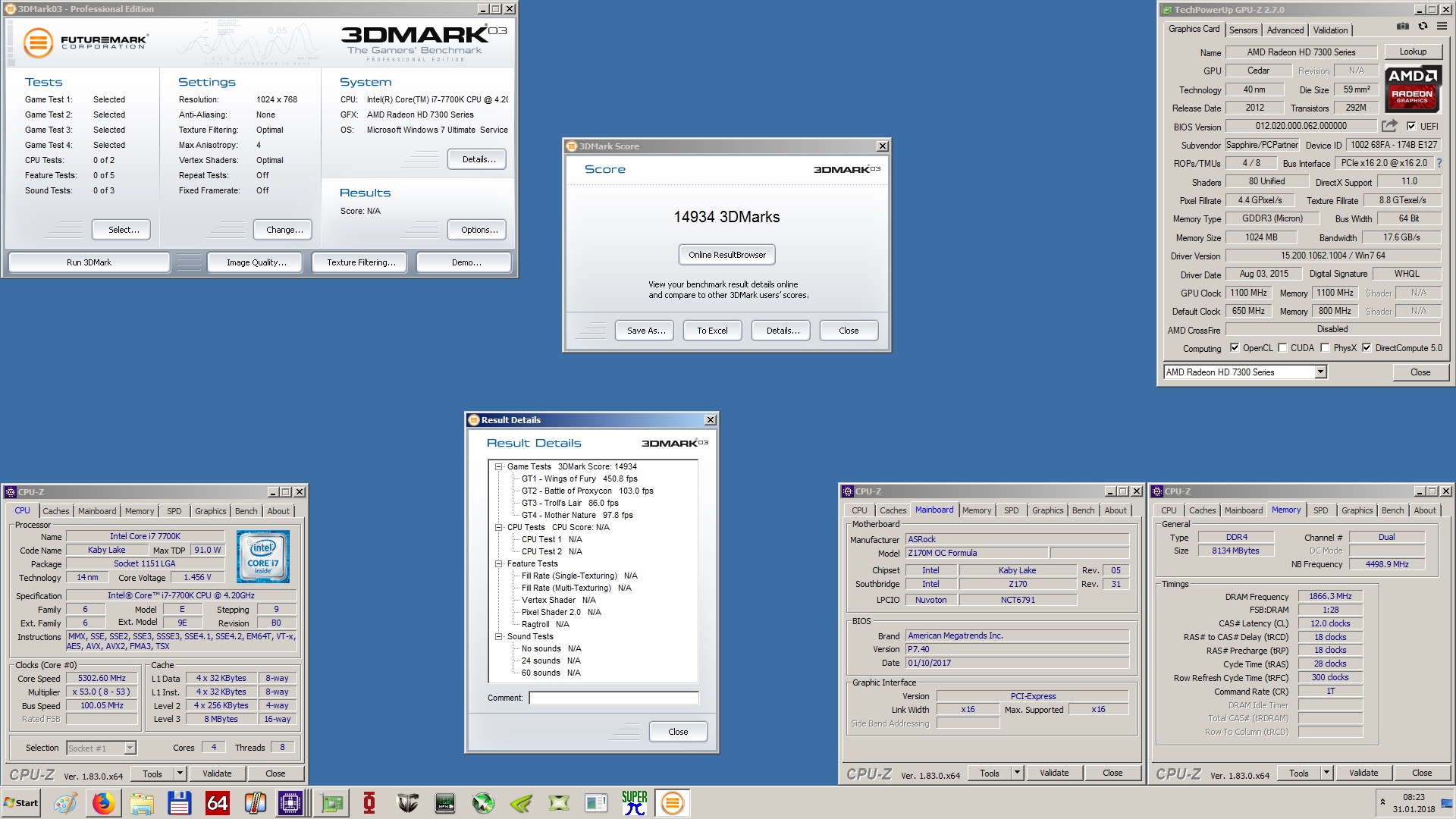Click the Comment input field
The image size is (1456, 819).
[x=613, y=698]
